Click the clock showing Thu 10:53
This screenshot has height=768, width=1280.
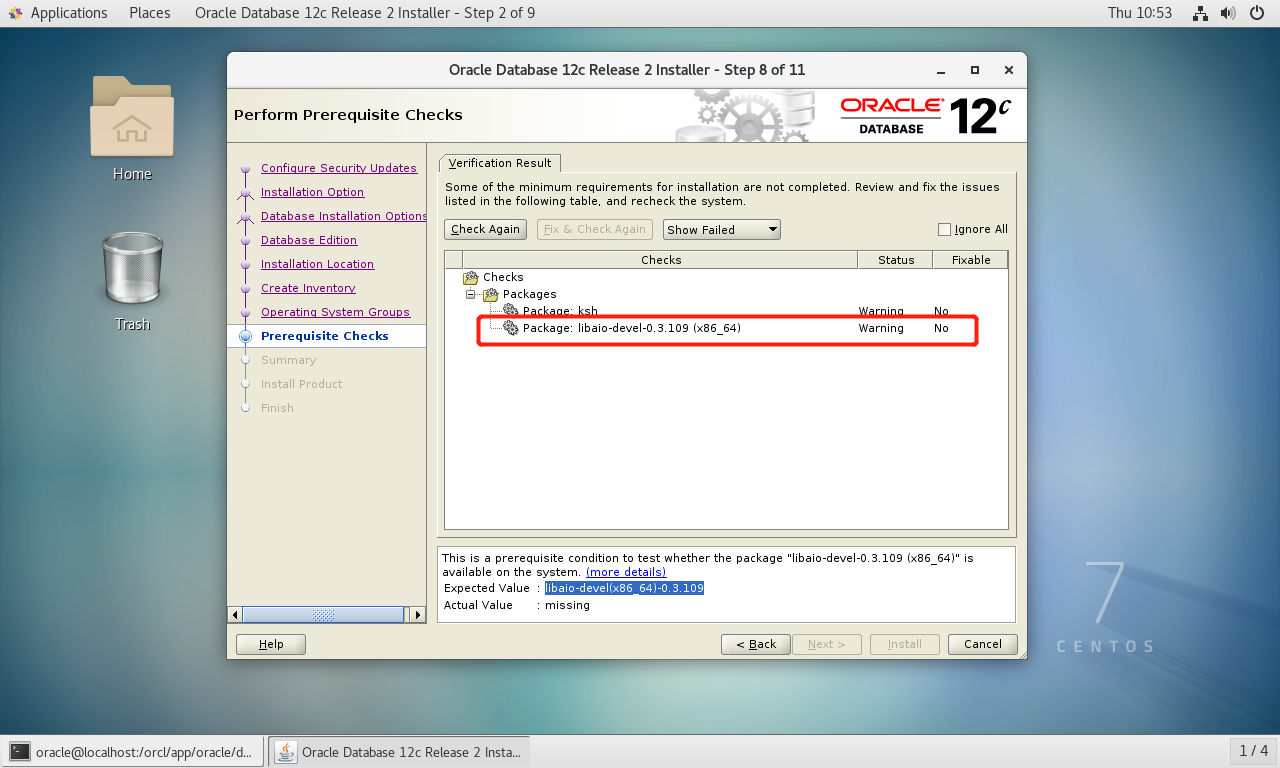tap(1139, 13)
